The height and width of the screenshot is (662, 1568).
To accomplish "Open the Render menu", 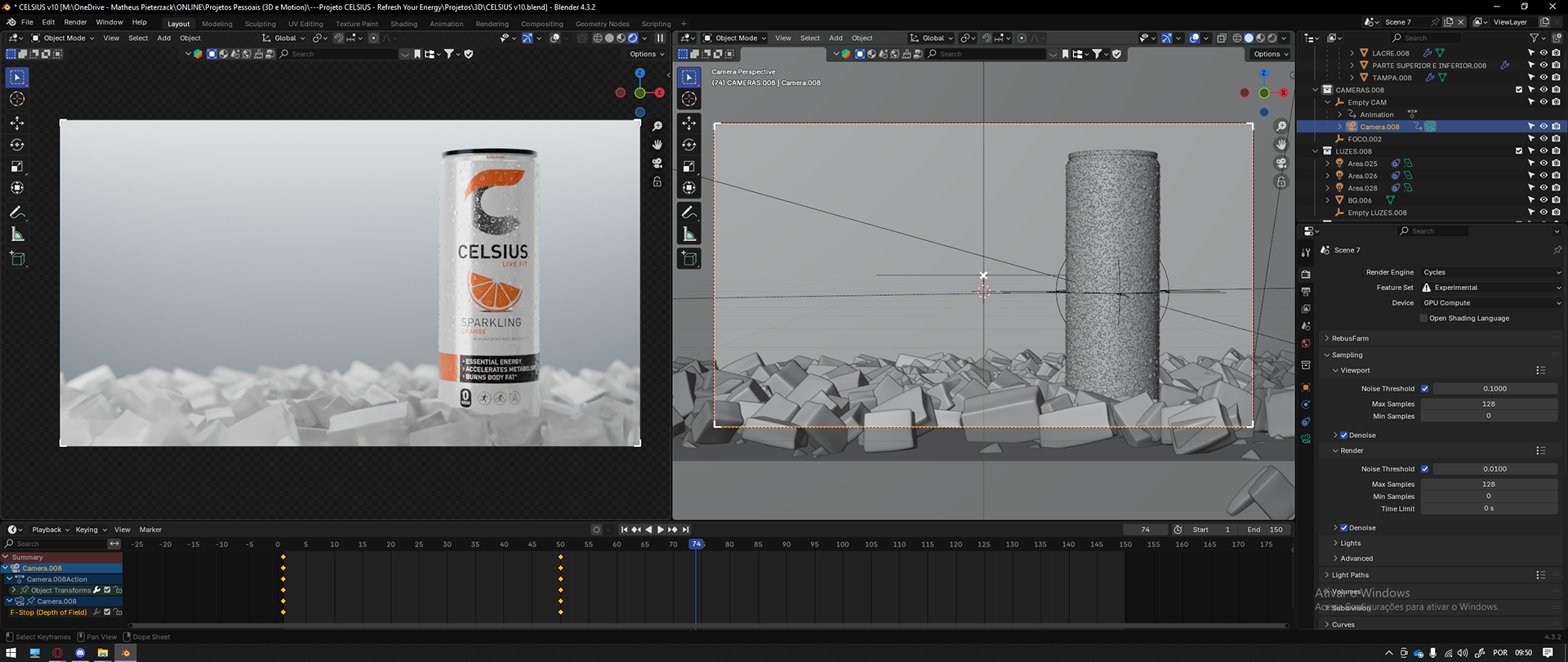I will click(x=75, y=22).
